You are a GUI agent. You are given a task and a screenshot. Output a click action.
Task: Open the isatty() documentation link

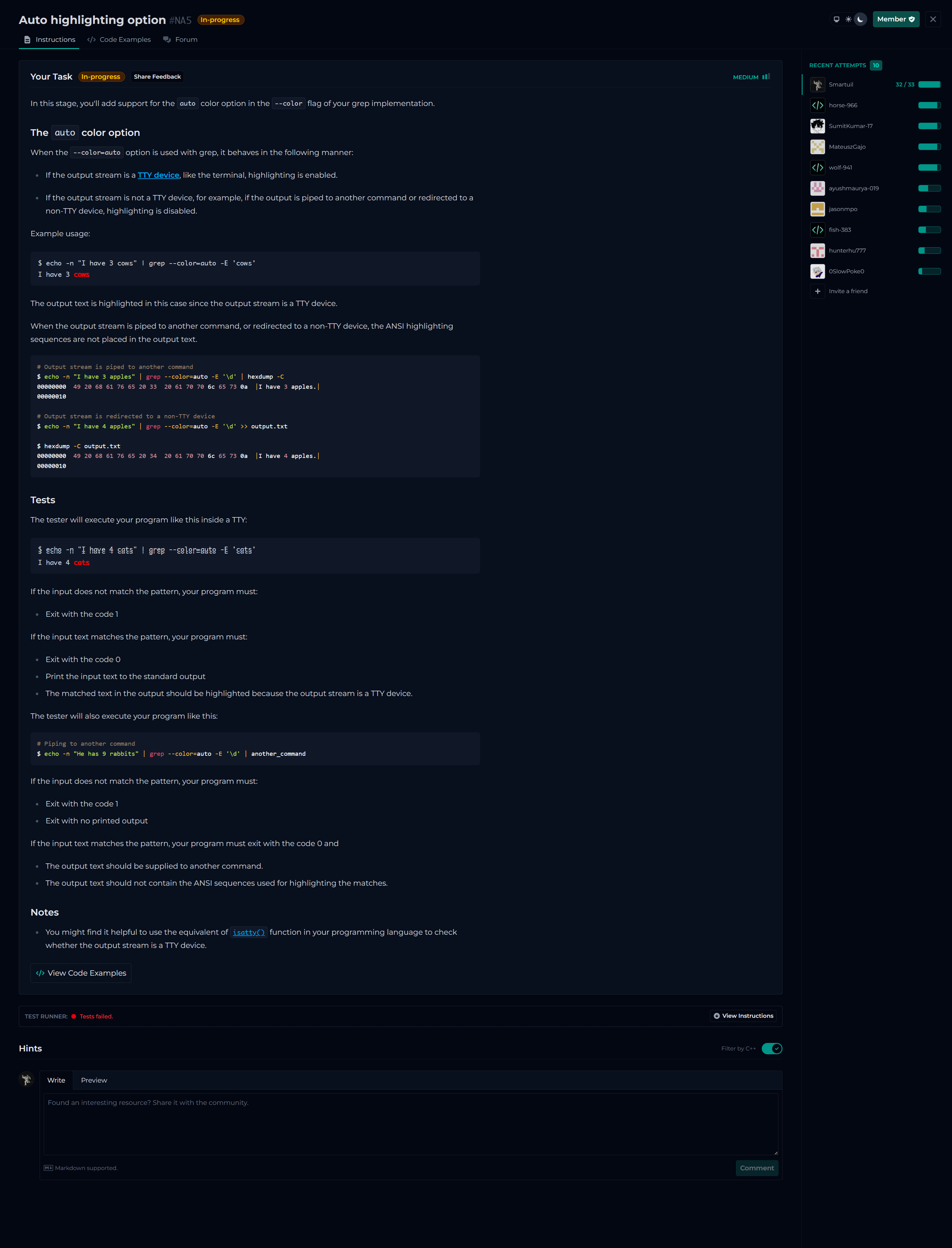tap(248, 932)
